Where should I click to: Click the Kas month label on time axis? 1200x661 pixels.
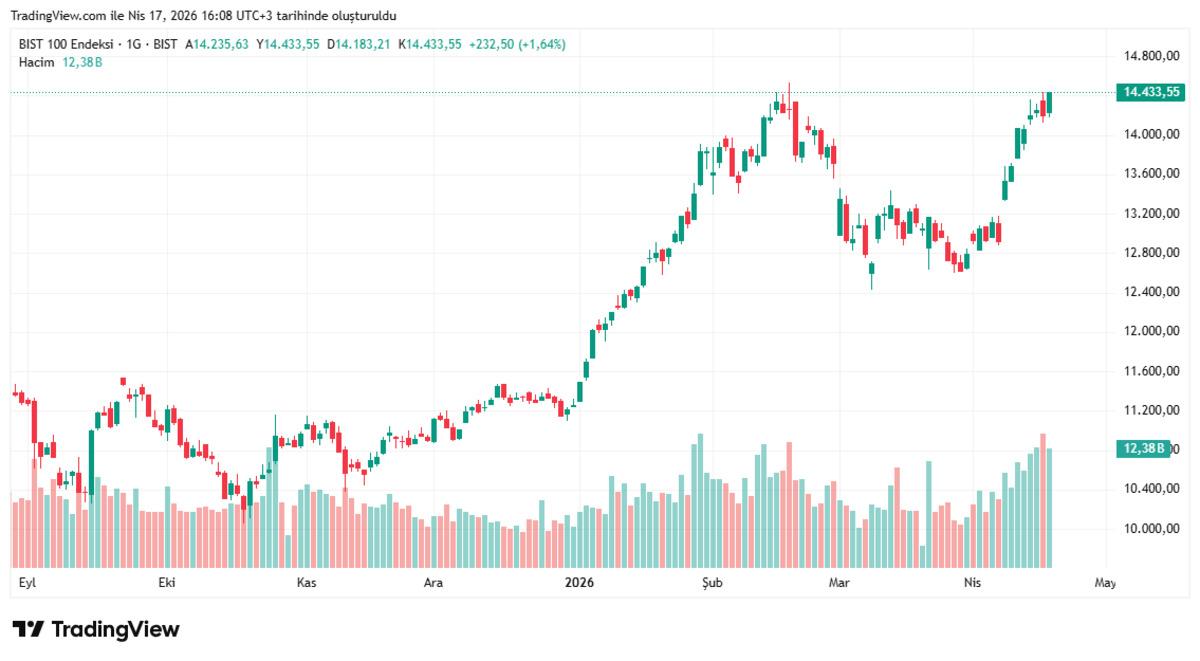coord(306,582)
